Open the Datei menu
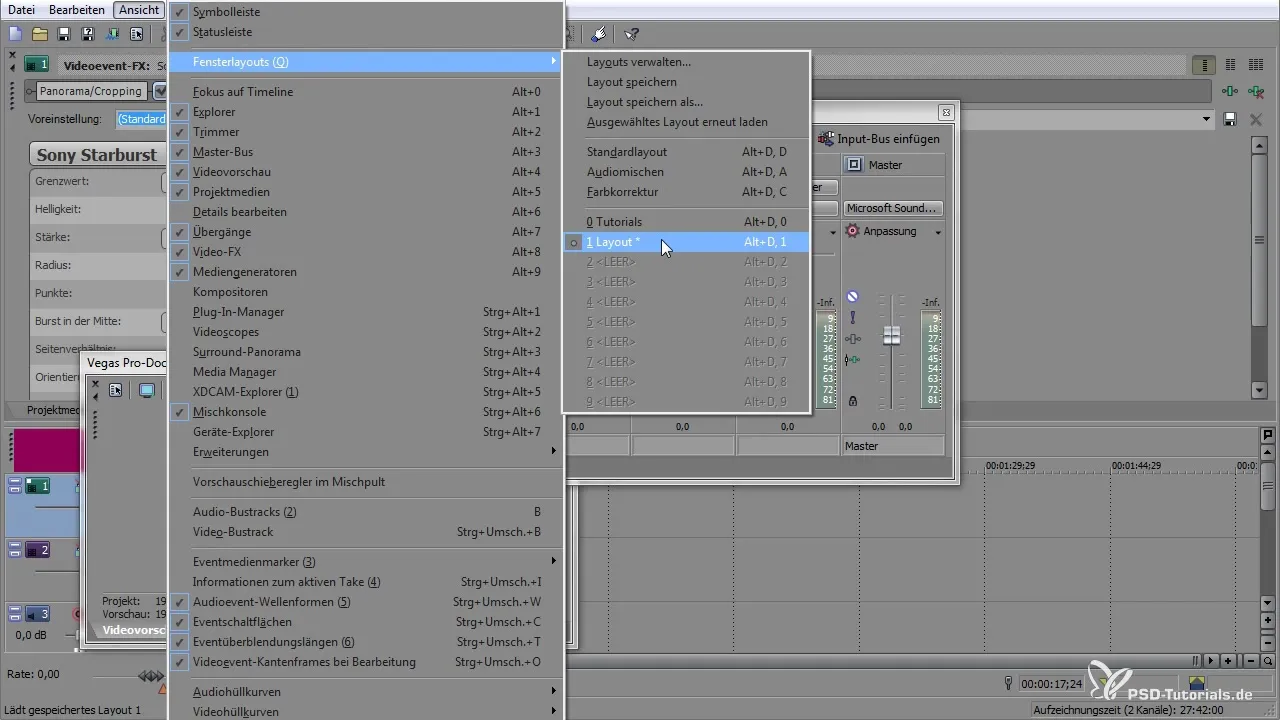1280x720 pixels. (x=21, y=9)
